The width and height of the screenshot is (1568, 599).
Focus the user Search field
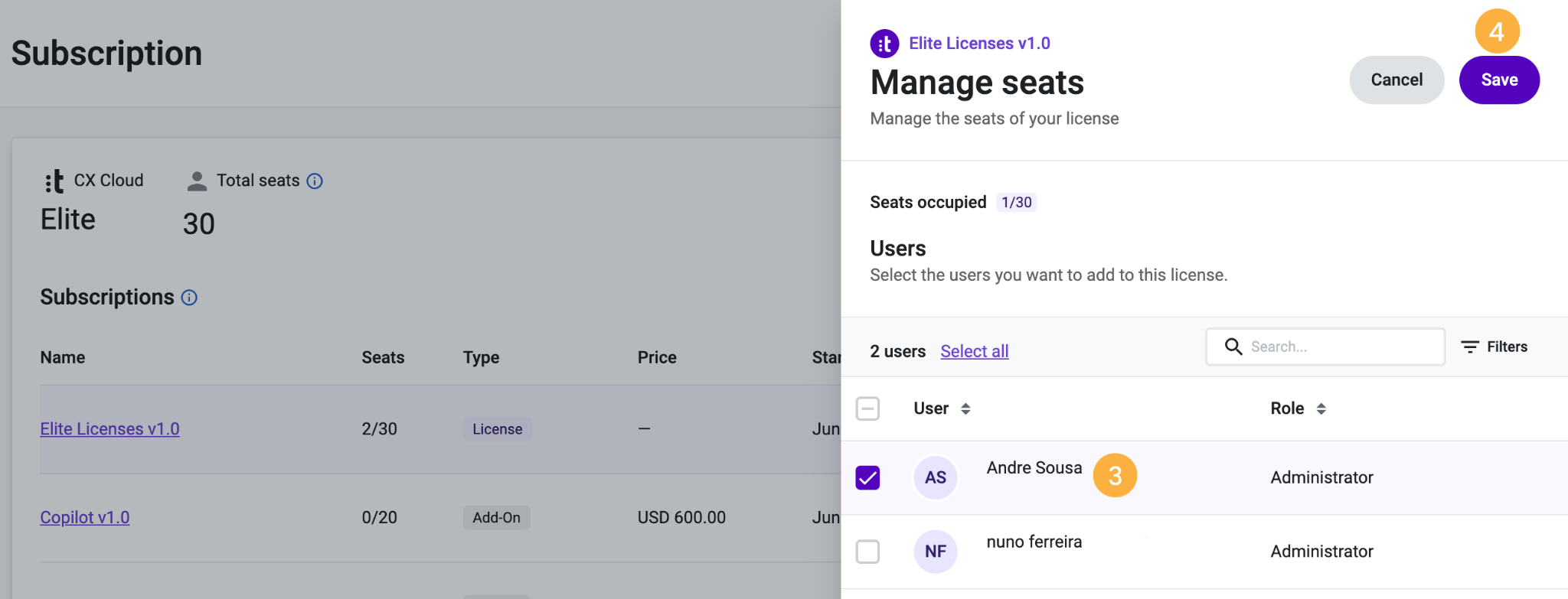1325,347
